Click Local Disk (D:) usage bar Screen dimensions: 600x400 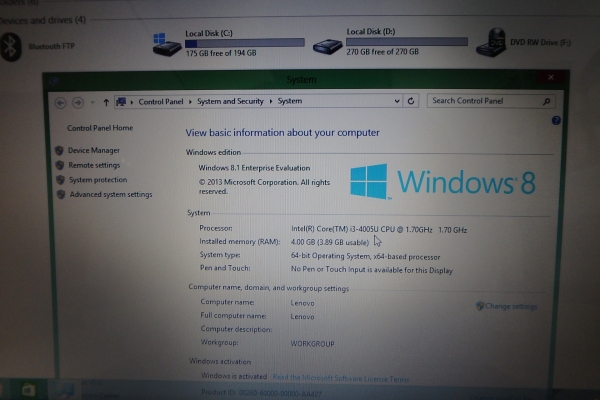coord(407,41)
